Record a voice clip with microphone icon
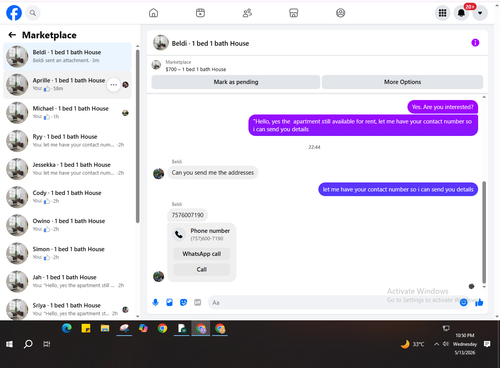Viewport: 500px width, 368px height. click(155, 302)
